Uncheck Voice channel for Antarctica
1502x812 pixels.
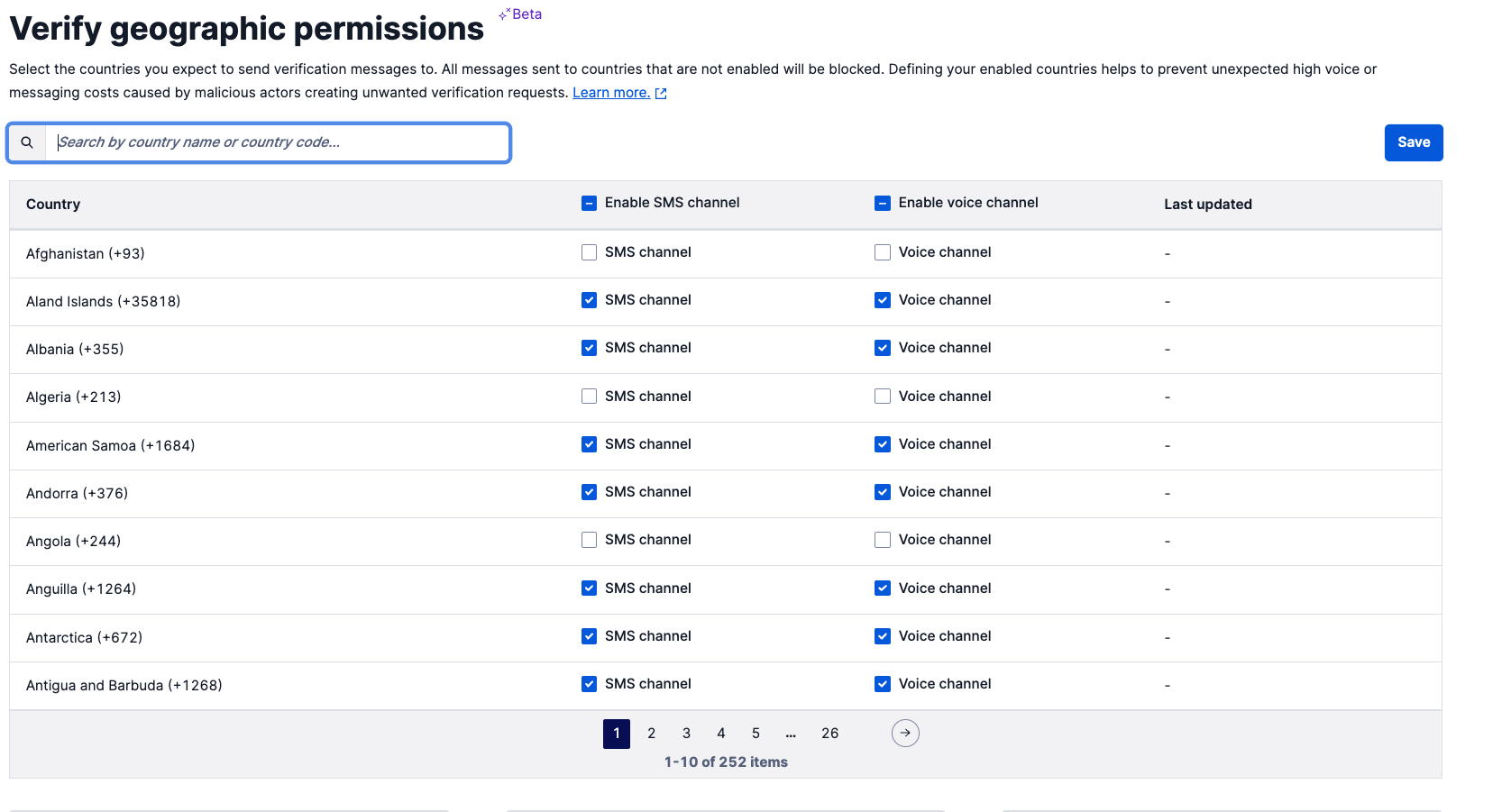tap(883, 636)
